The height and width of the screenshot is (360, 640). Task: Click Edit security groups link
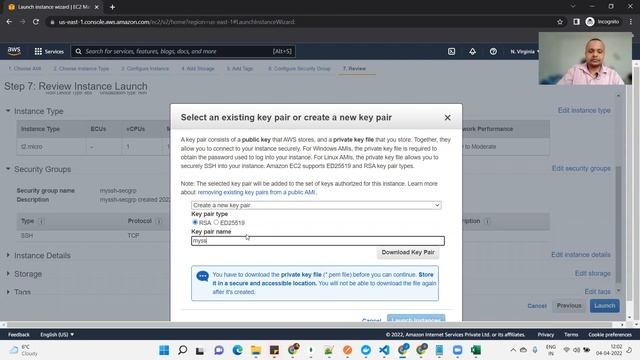[581, 169]
